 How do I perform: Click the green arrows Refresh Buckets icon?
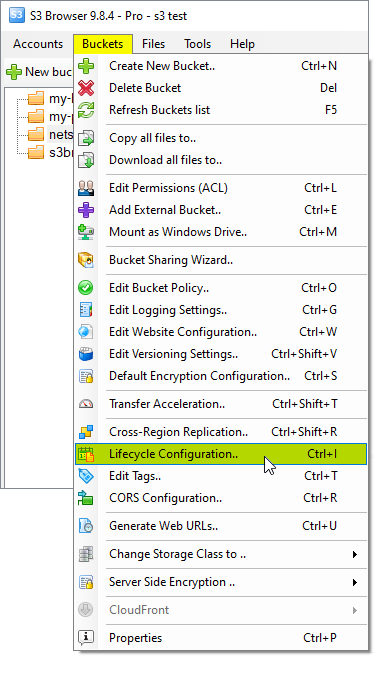[x=86, y=110]
